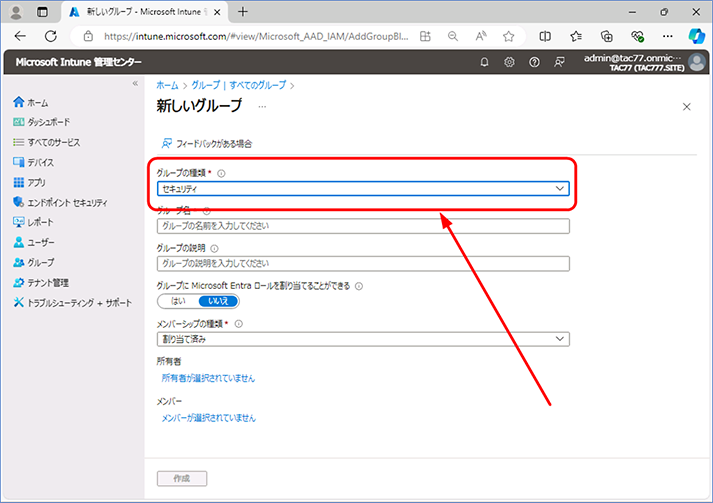Open すべてのサービス in the sidebar

click(46, 142)
